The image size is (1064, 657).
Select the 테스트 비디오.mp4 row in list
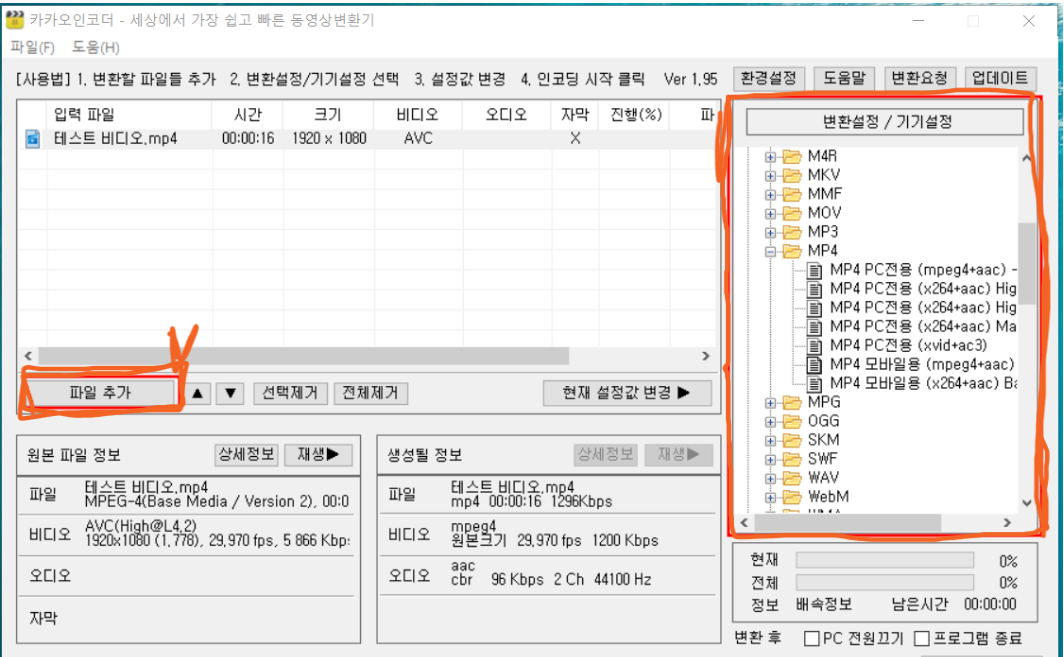366,139
